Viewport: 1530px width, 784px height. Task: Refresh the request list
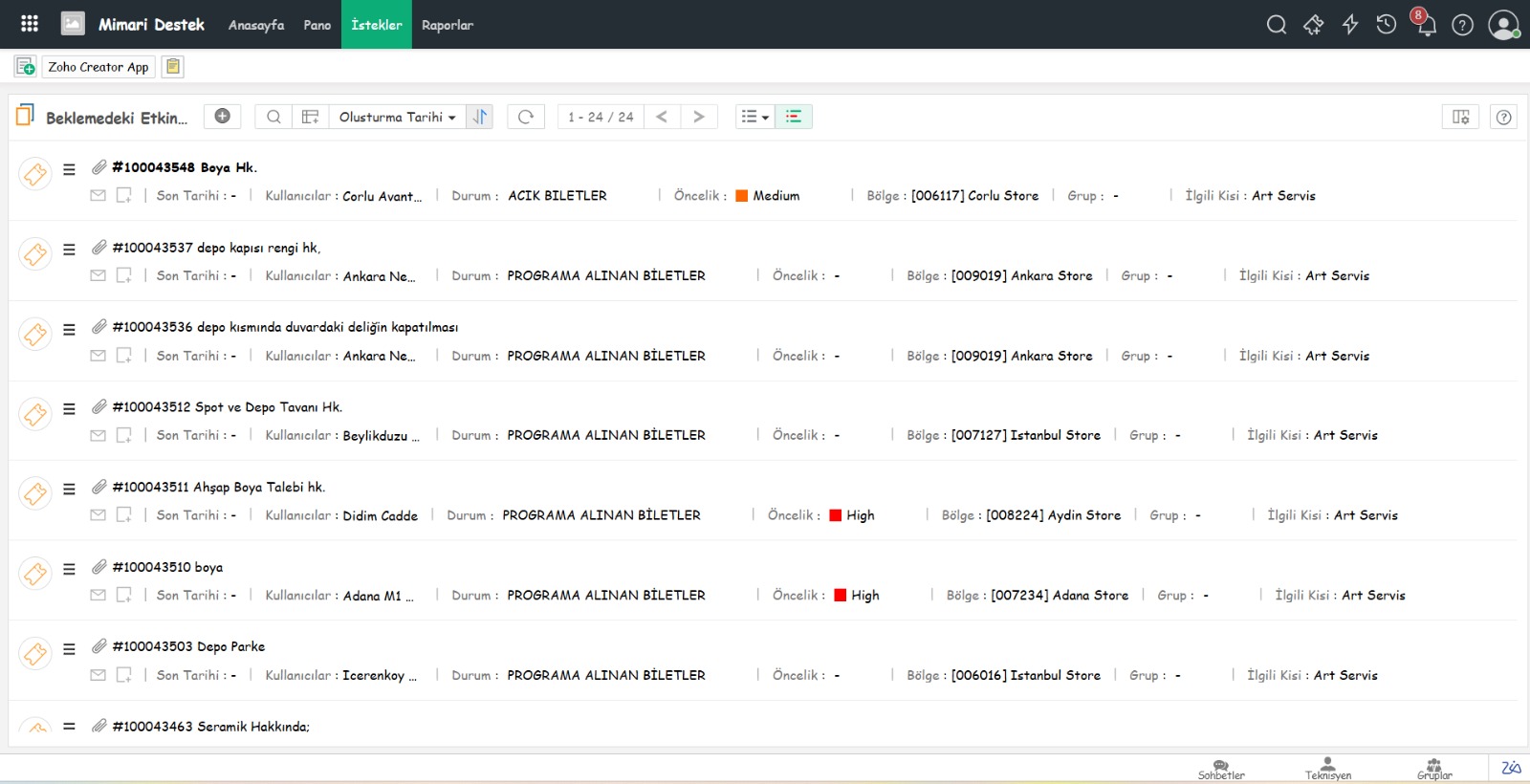coord(525,117)
